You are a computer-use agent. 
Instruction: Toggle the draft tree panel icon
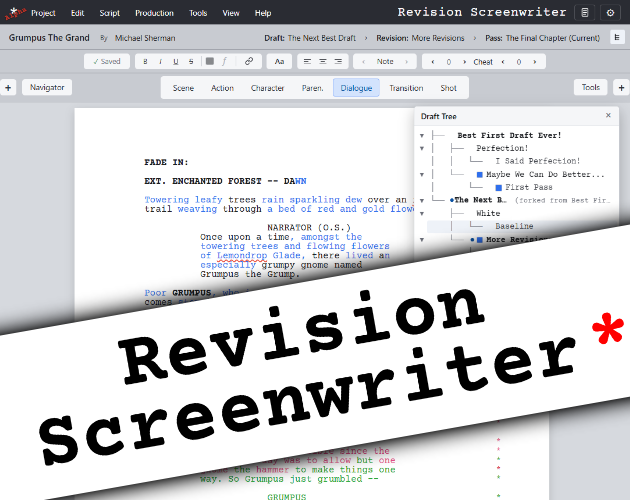pyautogui.click(x=617, y=37)
